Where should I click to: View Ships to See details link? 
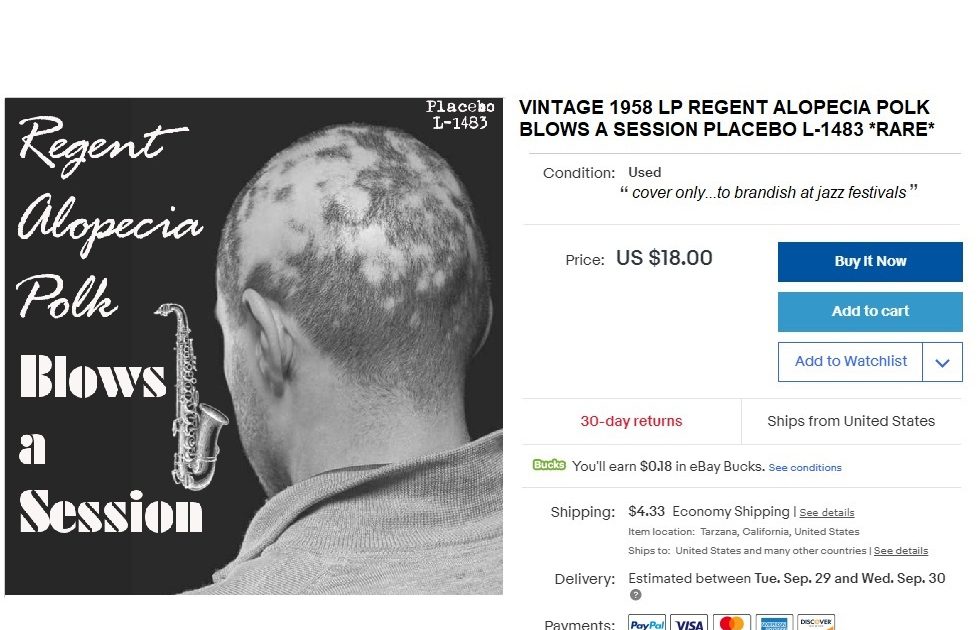tap(901, 551)
